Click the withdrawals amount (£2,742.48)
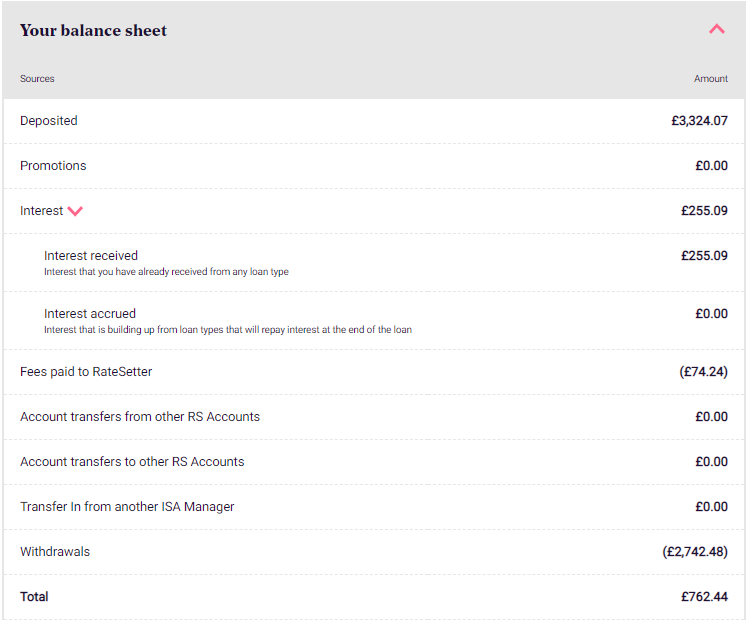The height and width of the screenshot is (620, 746). click(x=695, y=551)
